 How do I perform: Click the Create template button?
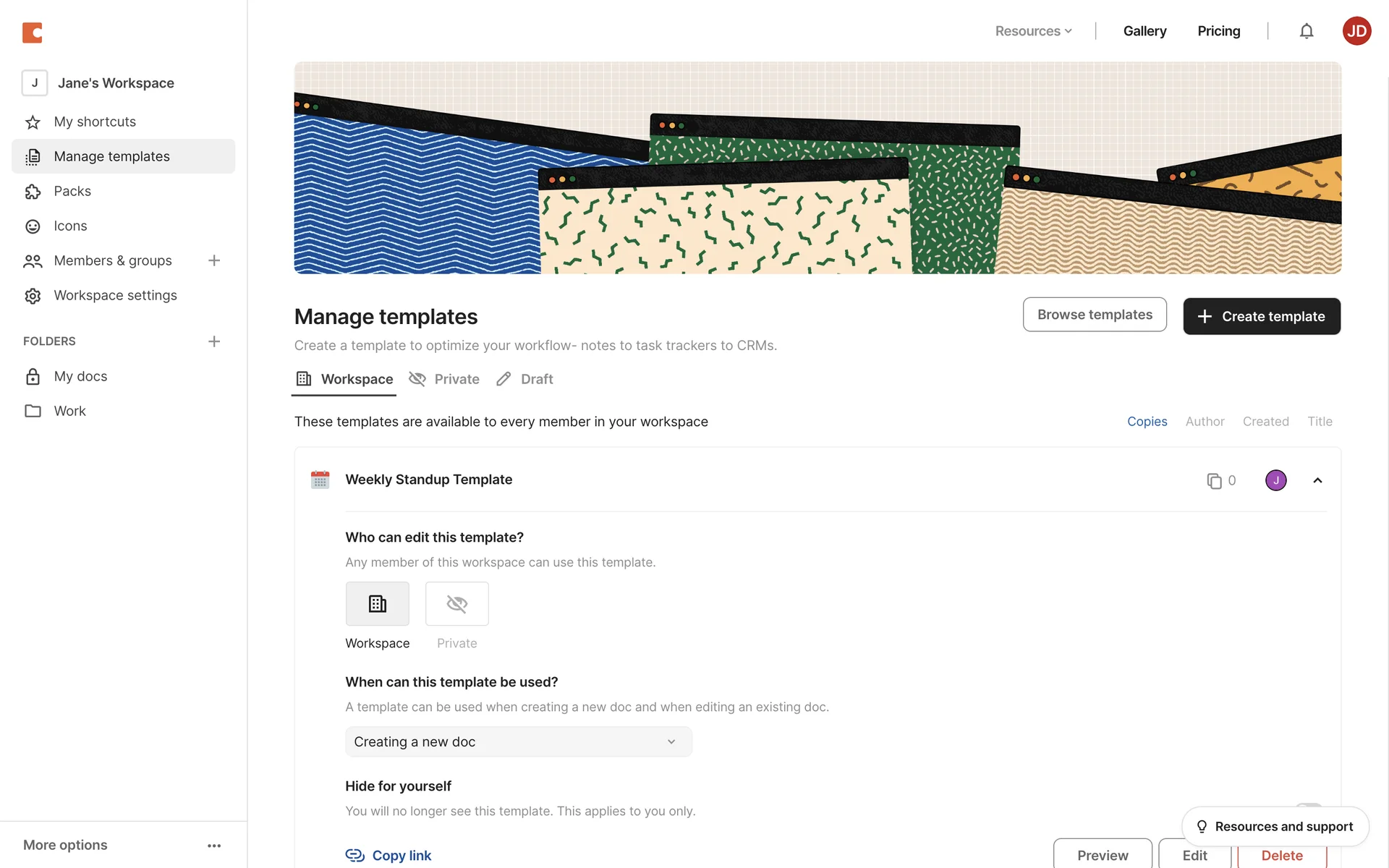[1261, 316]
